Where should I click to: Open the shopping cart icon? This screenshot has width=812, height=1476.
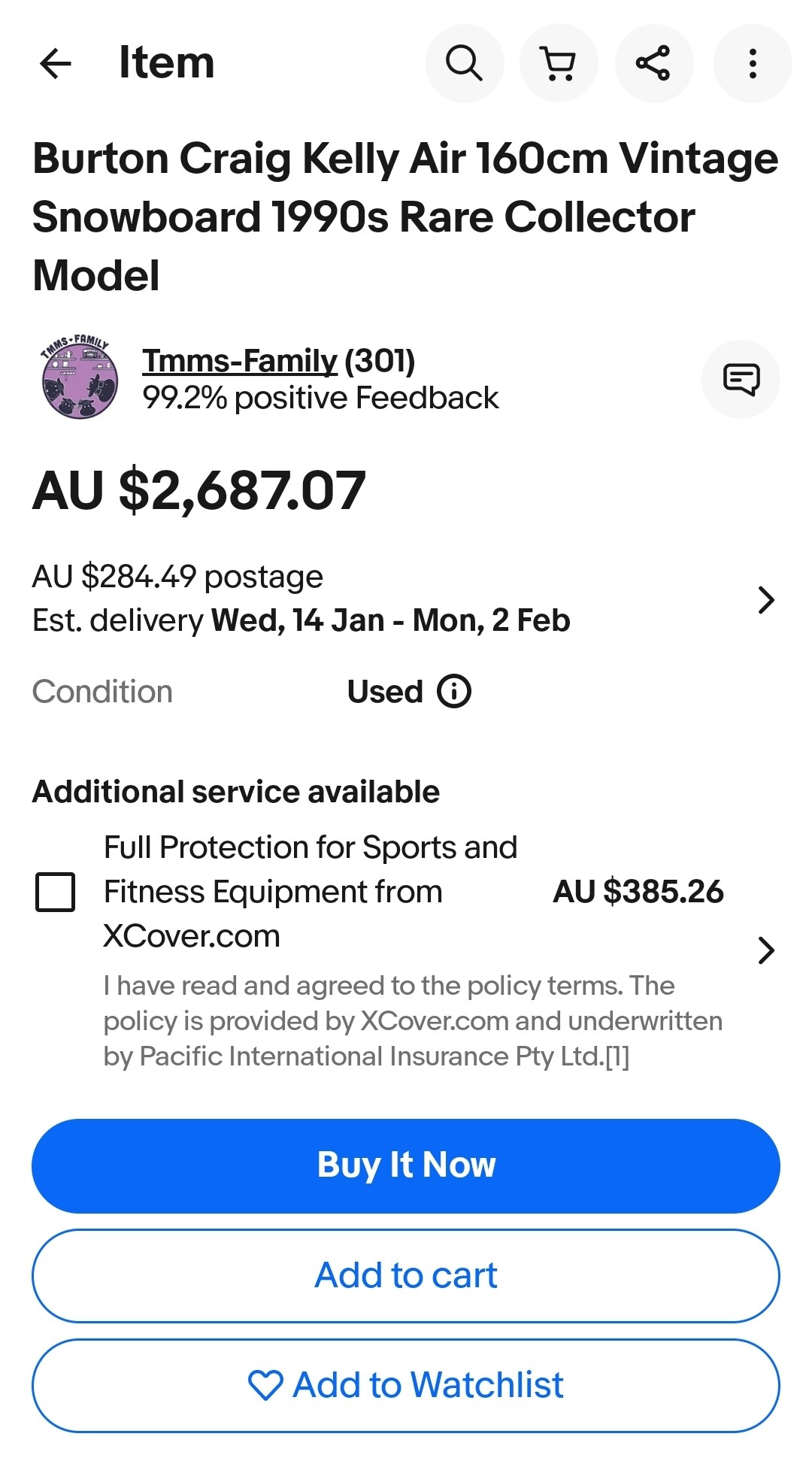[x=559, y=63]
